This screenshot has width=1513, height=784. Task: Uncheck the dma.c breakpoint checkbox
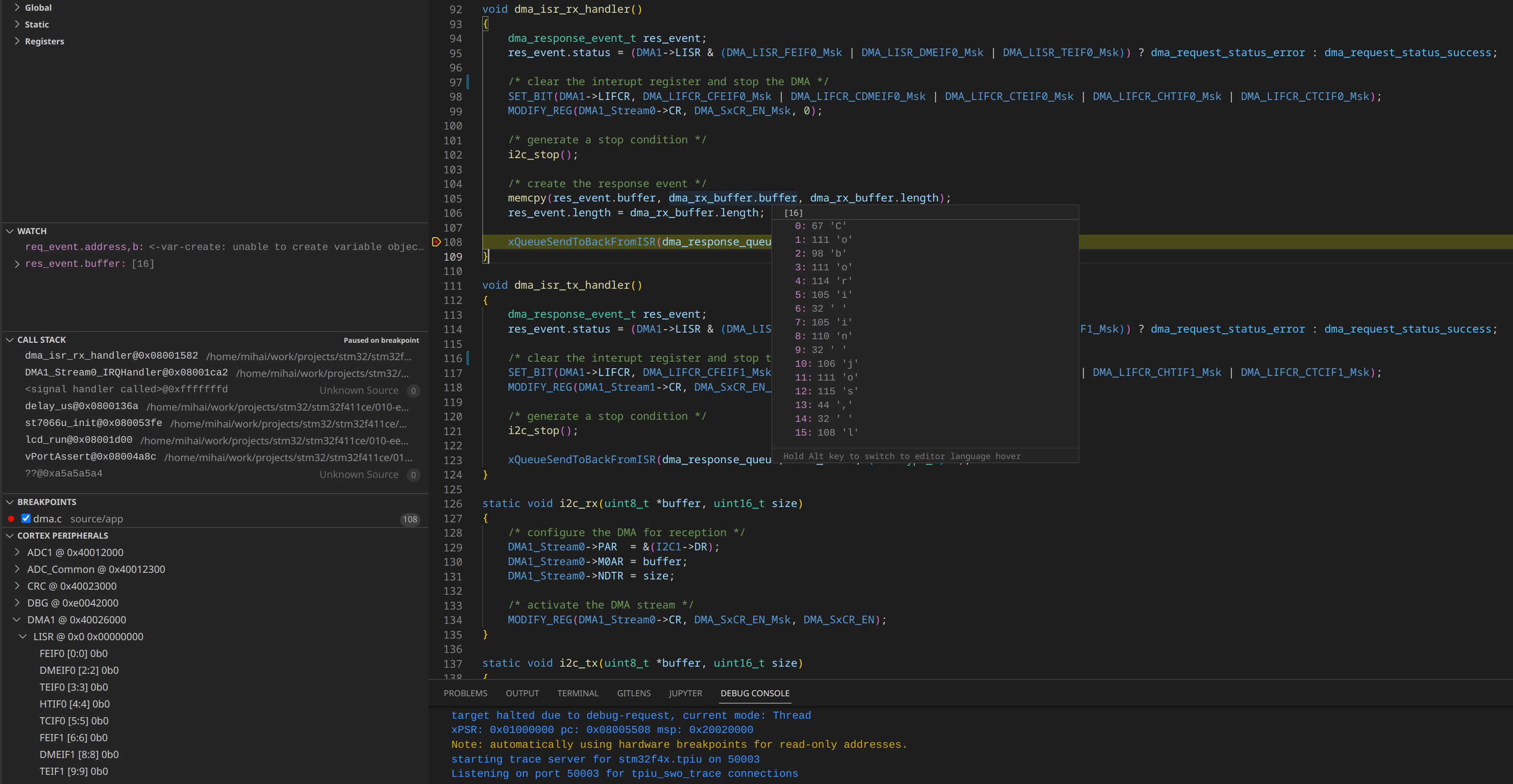point(26,518)
